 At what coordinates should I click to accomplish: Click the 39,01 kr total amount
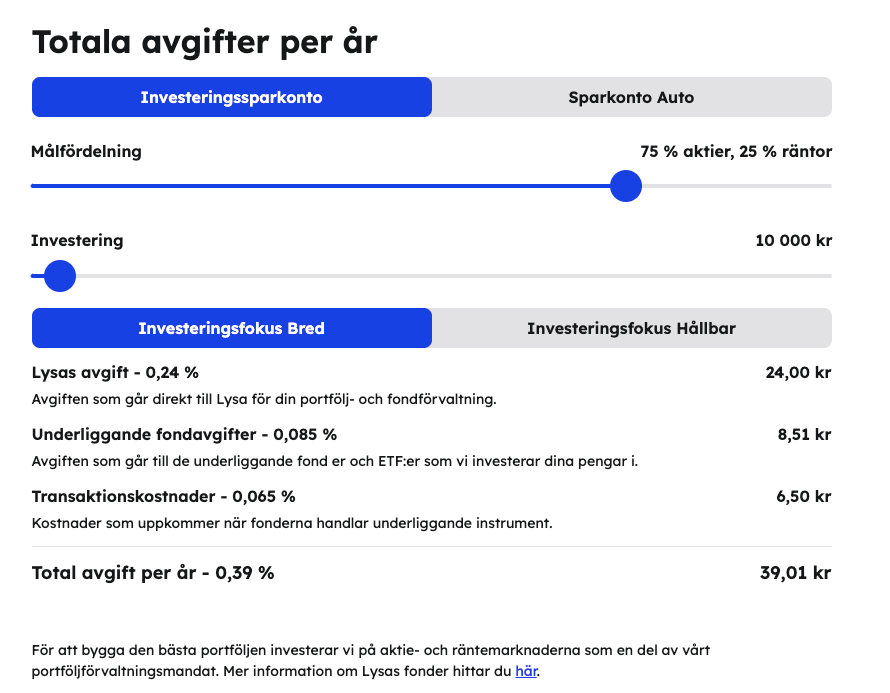click(x=795, y=573)
